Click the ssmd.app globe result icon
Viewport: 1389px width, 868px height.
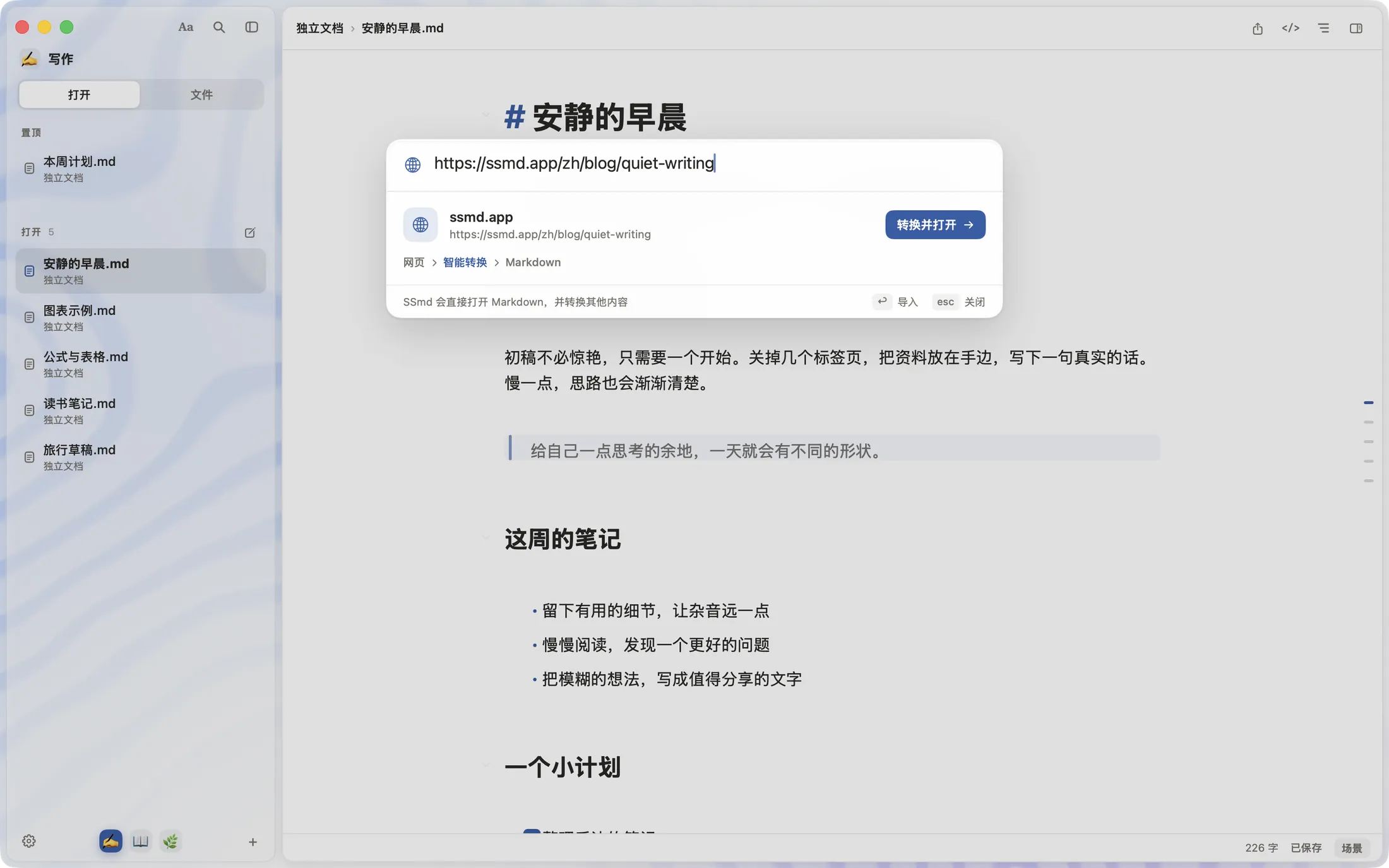[420, 225]
